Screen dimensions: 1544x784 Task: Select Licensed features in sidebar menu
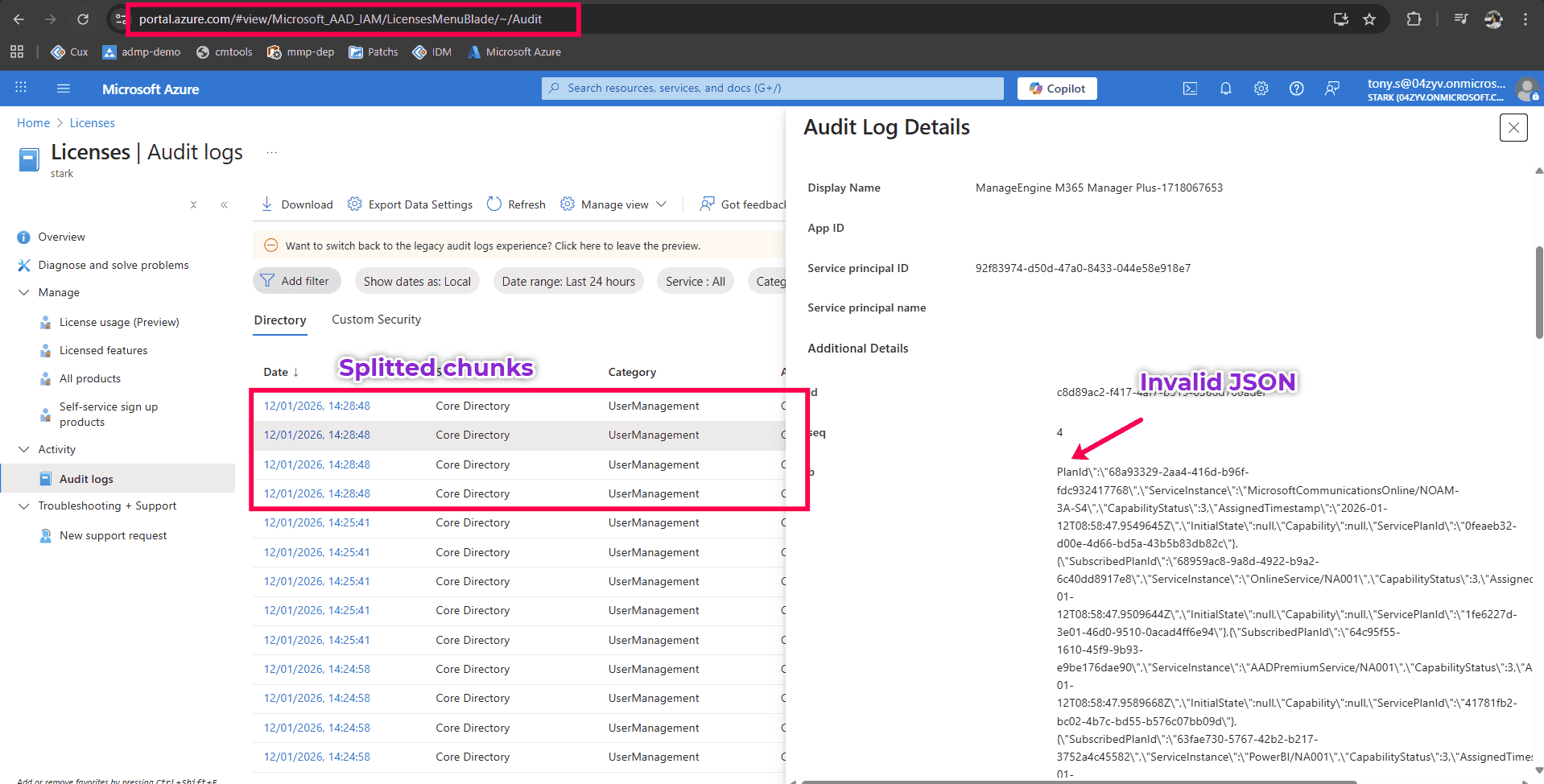coord(103,349)
